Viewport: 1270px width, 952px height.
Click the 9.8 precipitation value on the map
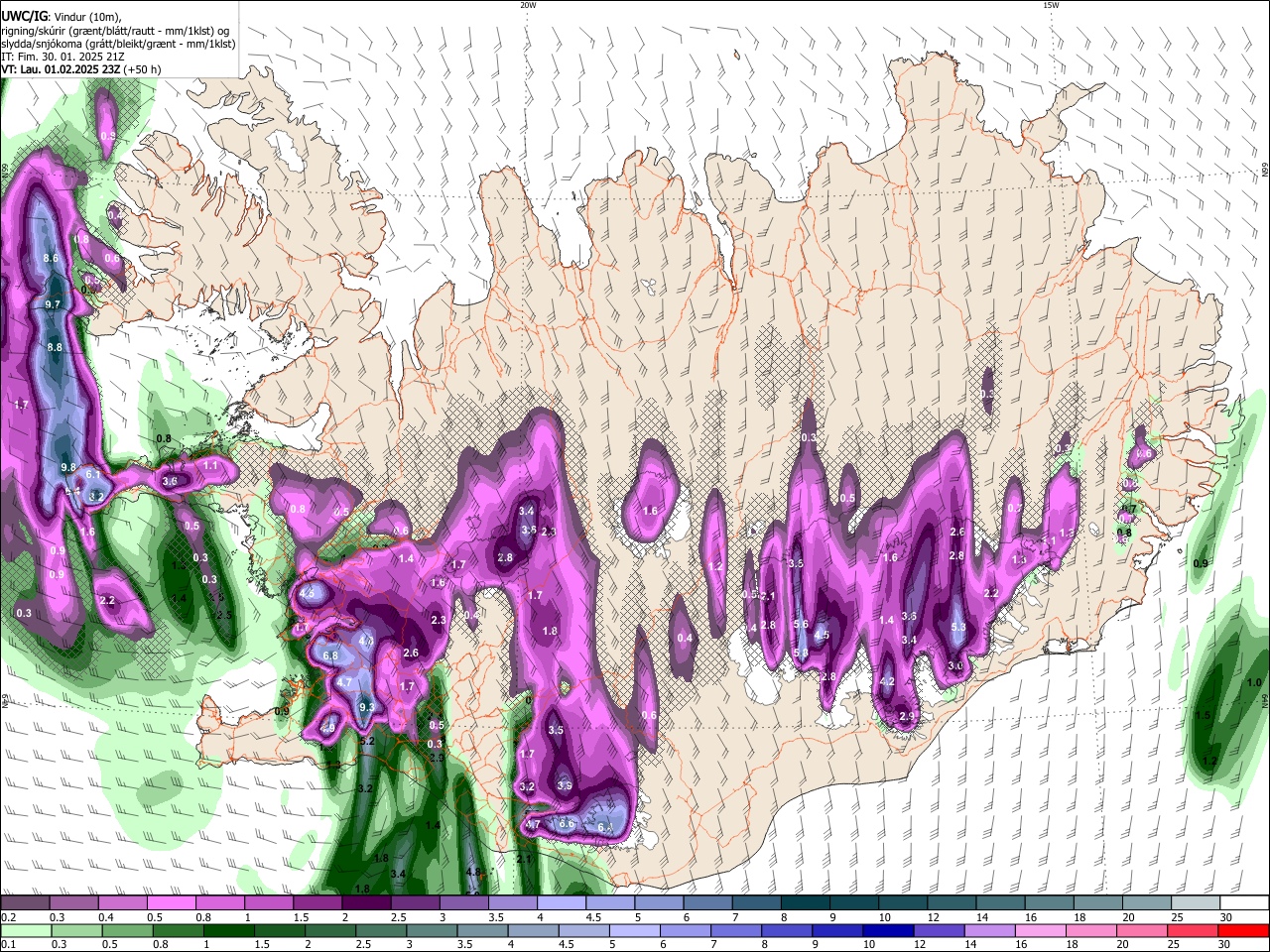[x=68, y=467]
